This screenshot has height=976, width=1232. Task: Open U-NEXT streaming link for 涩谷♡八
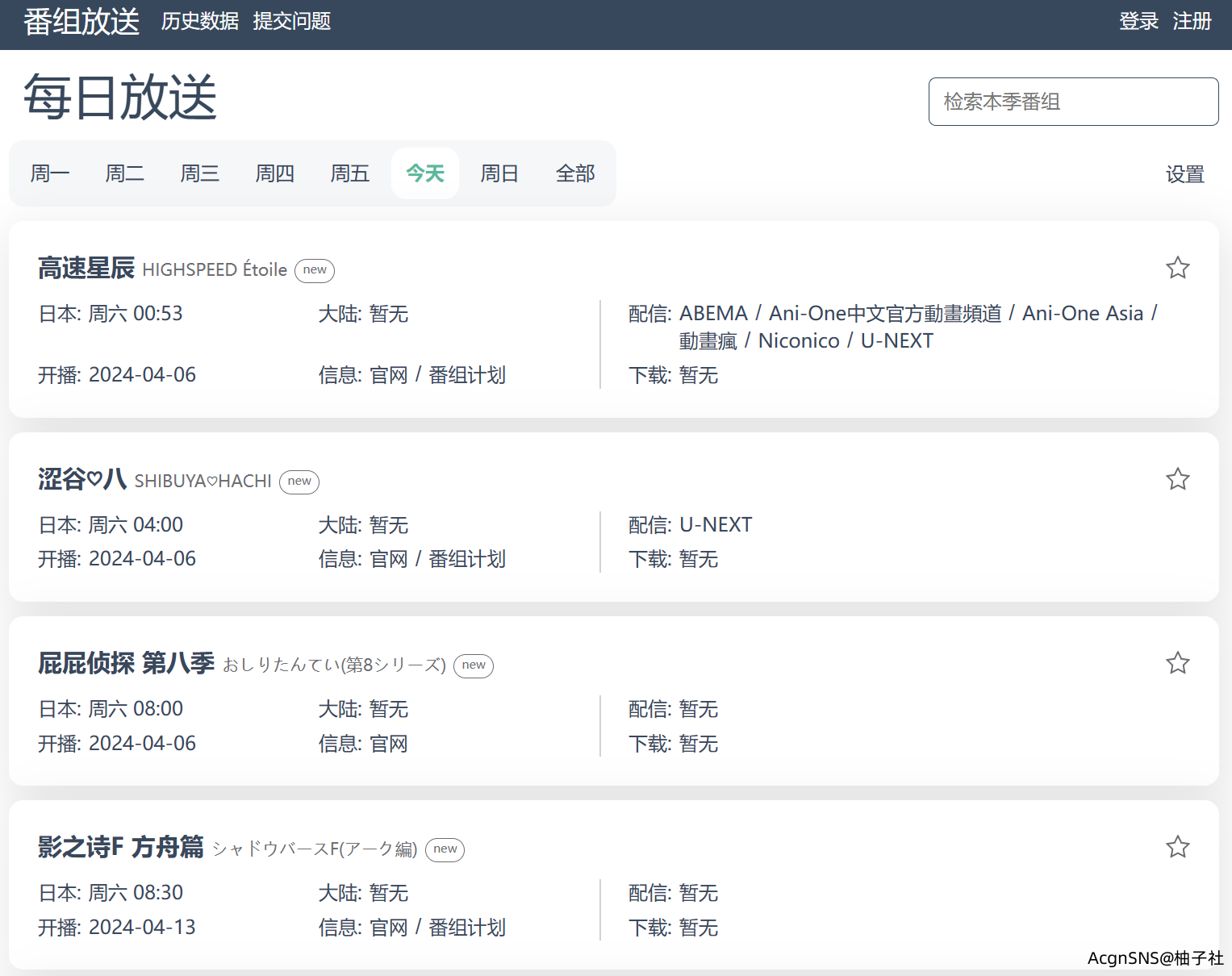[x=716, y=525]
